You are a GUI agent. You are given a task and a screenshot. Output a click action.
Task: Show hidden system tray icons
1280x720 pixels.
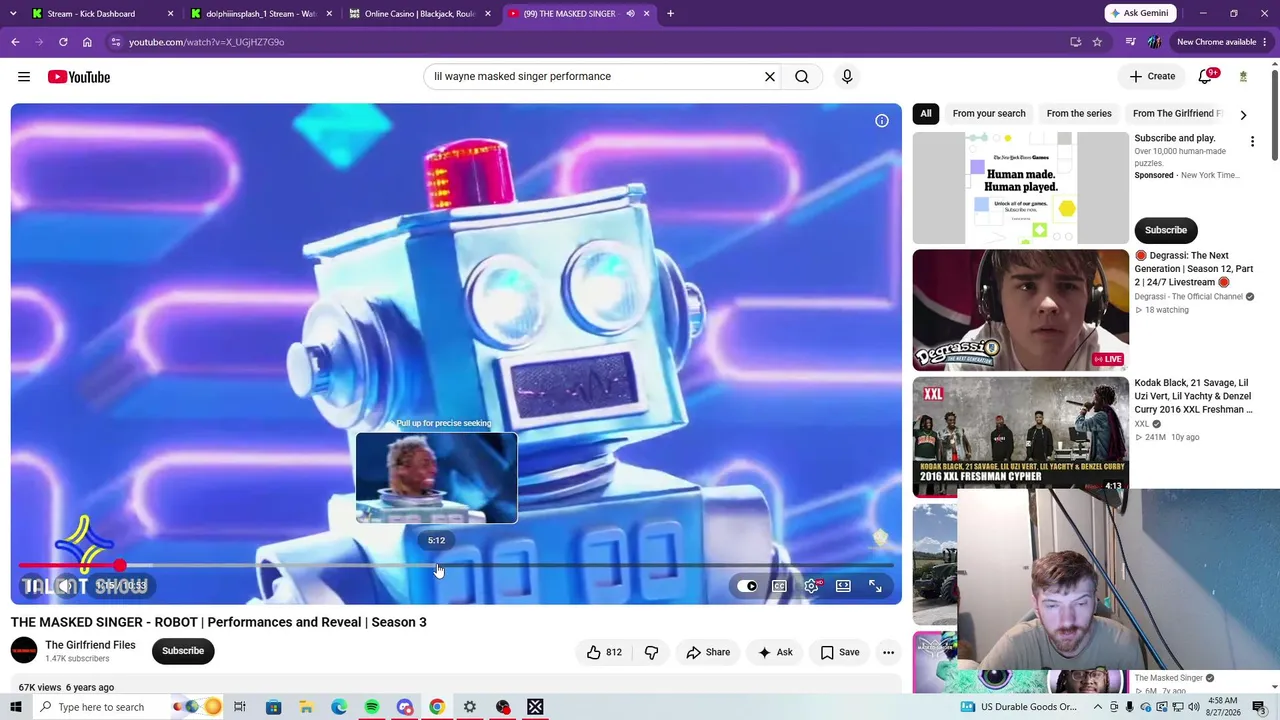[x=1097, y=707]
